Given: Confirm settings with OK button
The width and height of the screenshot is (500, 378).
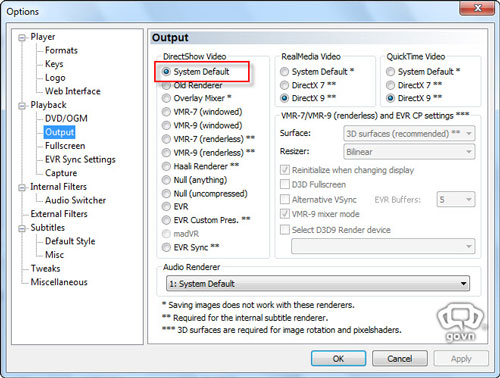Looking at the screenshot, I should tap(338, 359).
